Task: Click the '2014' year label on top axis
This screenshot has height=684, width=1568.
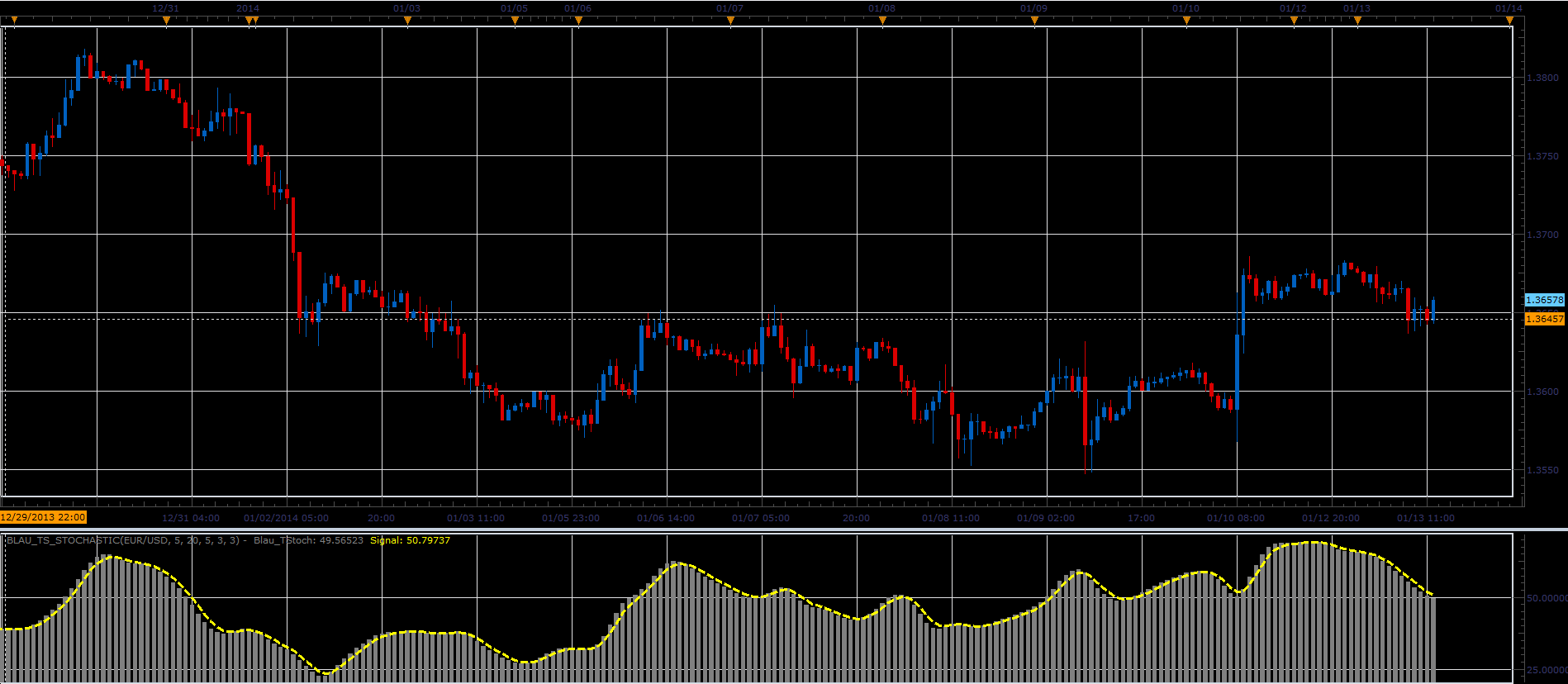Action: 248,8
